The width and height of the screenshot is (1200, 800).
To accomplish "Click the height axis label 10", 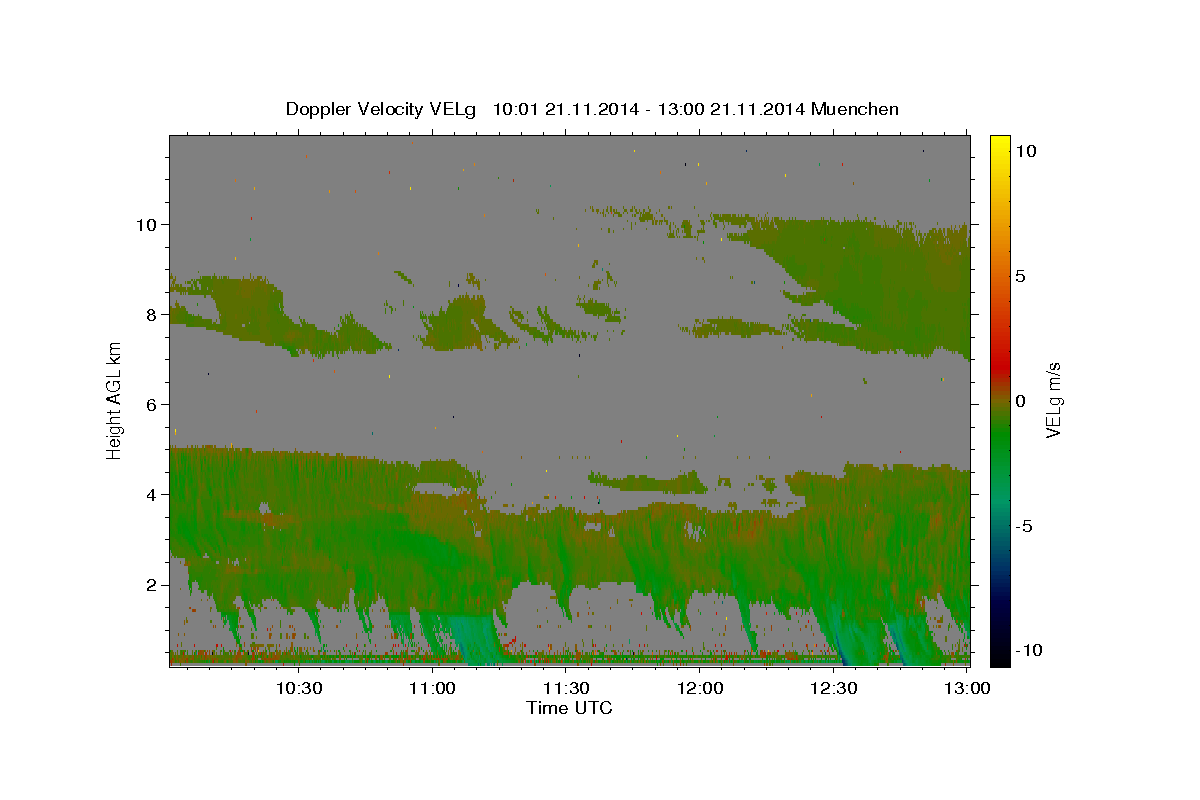I will (146, 224).
